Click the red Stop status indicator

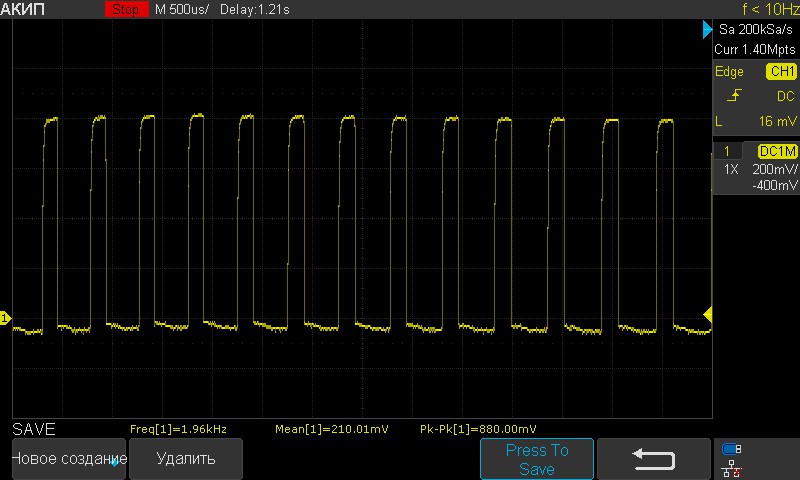click(x=127, y=9)
